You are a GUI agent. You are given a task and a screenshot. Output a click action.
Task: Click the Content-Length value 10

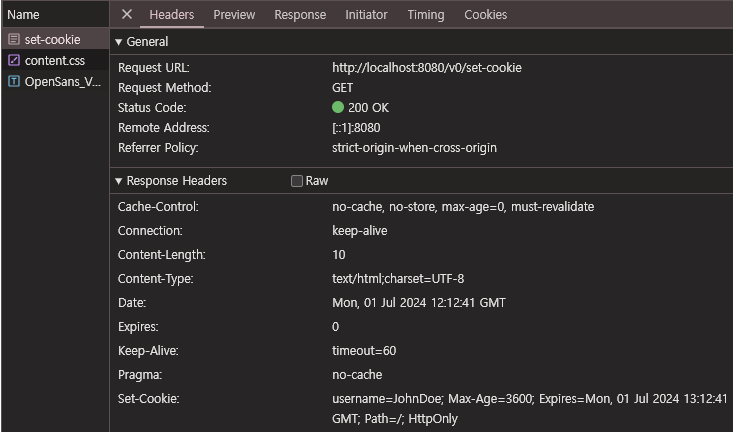pos(338,255)
